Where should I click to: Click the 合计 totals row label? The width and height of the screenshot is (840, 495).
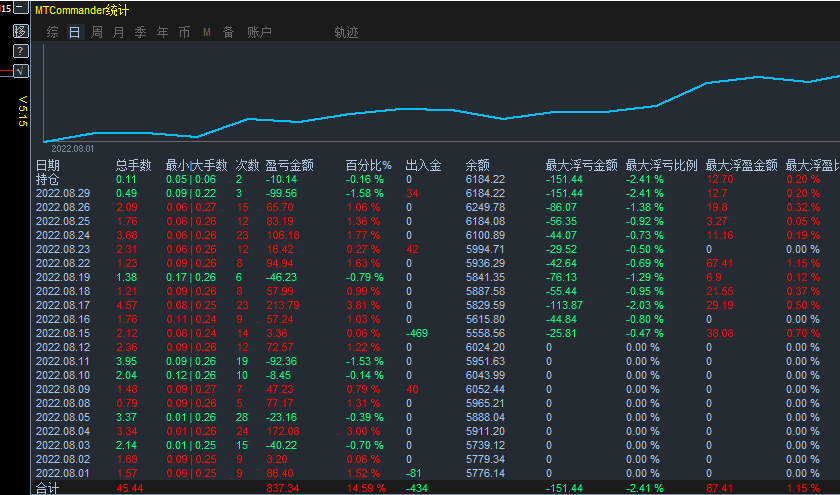click(48, 488)
